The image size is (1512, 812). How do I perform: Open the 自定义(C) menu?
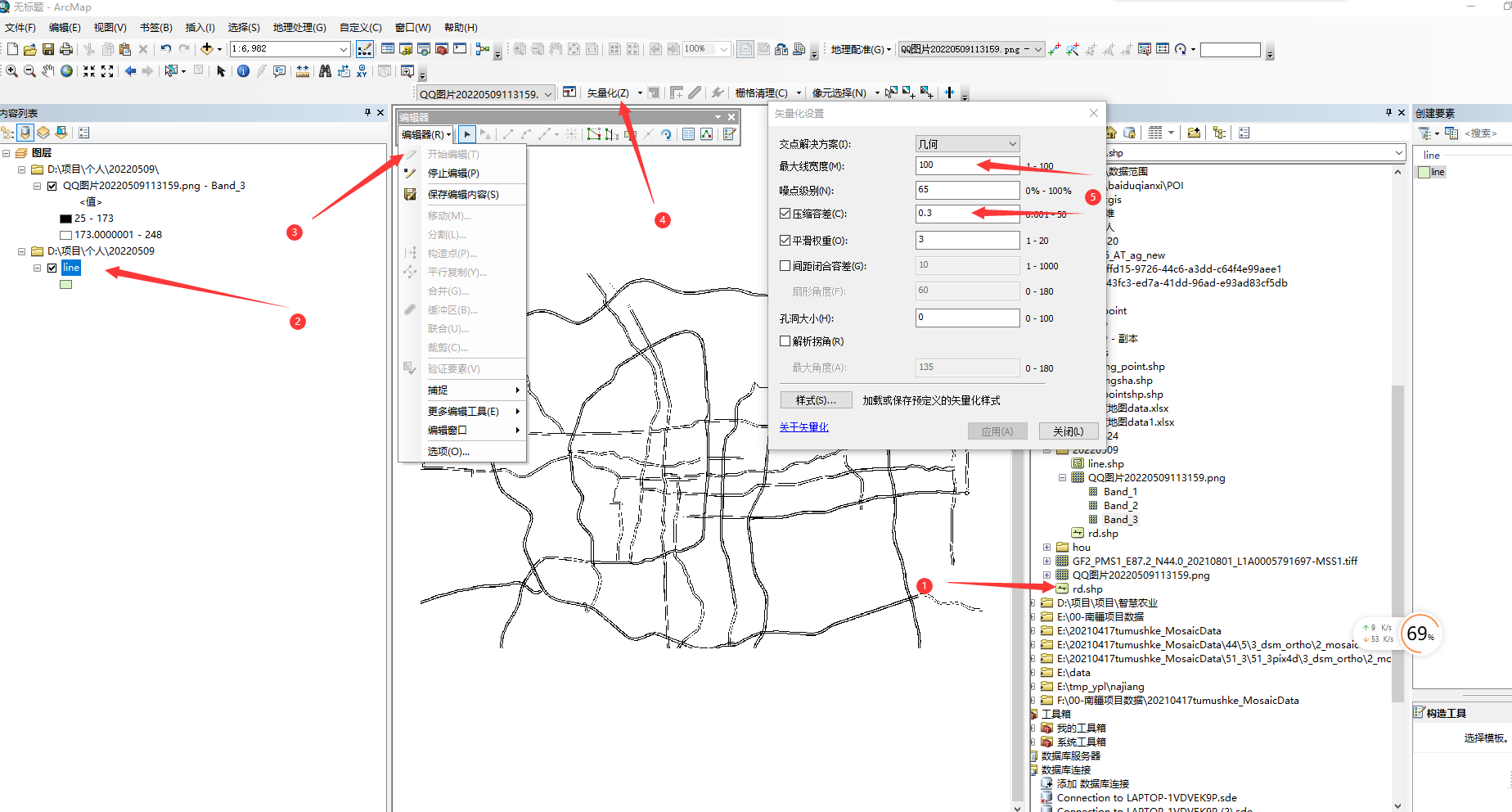pyautogui.click(x=361, y=28)
